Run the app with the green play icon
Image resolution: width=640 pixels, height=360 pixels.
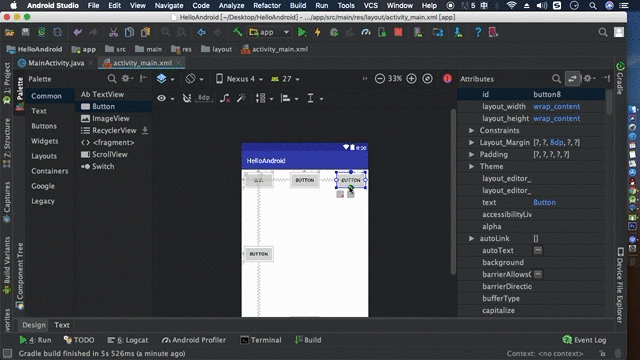tap(302, 32)
